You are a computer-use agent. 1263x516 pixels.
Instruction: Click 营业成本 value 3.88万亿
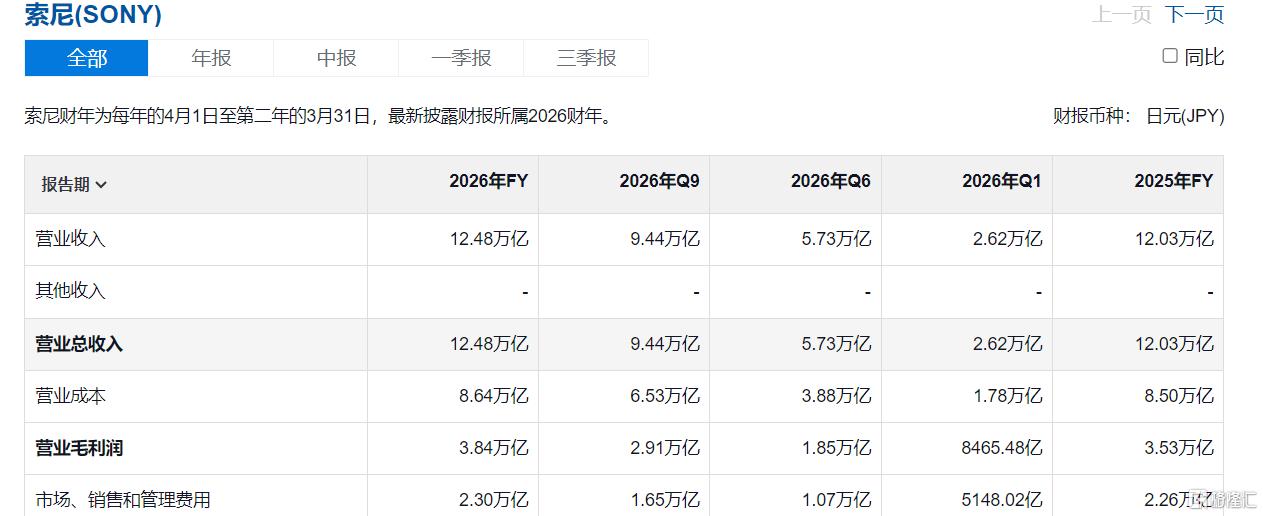coord(836,396)
